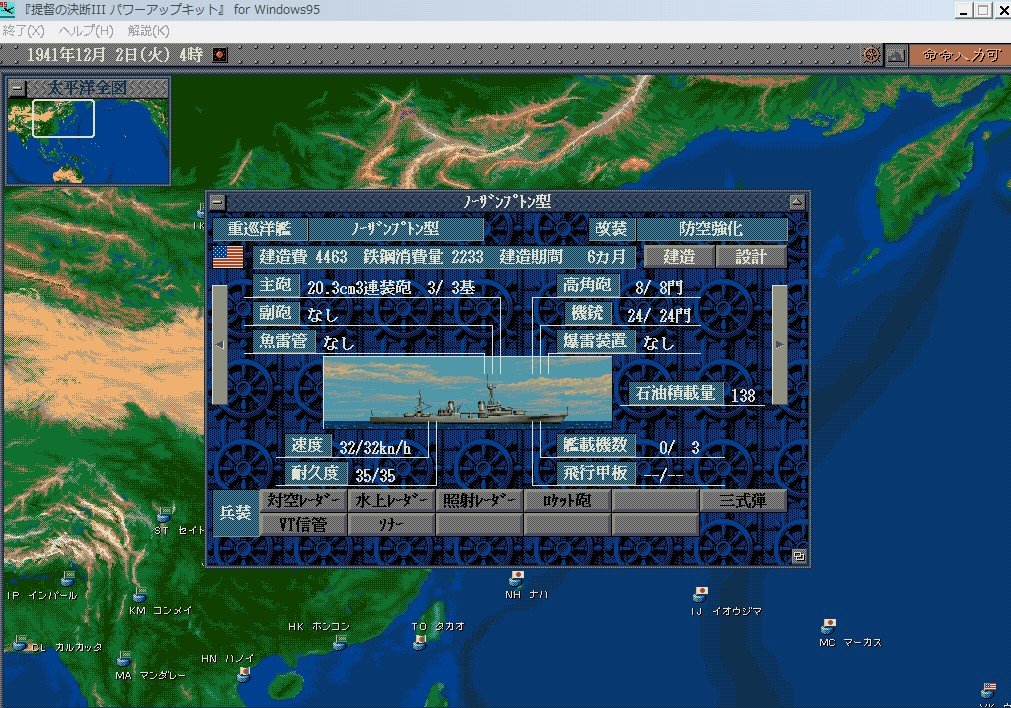Open the 終了(X) menu
1011x708 pixels.
tap(23, 30)
